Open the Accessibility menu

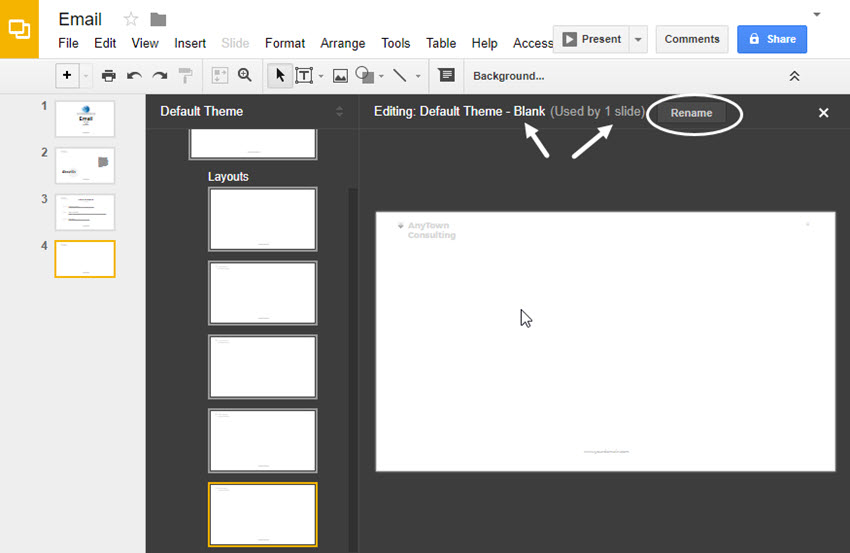point(533,43)
